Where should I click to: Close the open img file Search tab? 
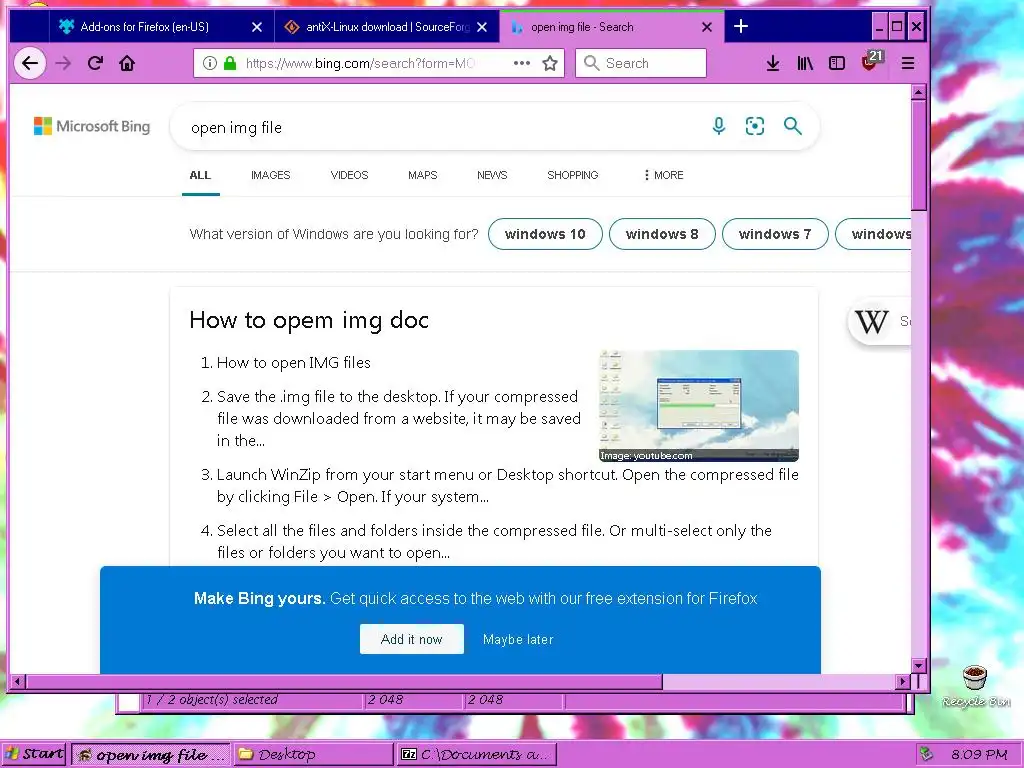(707, 27)
